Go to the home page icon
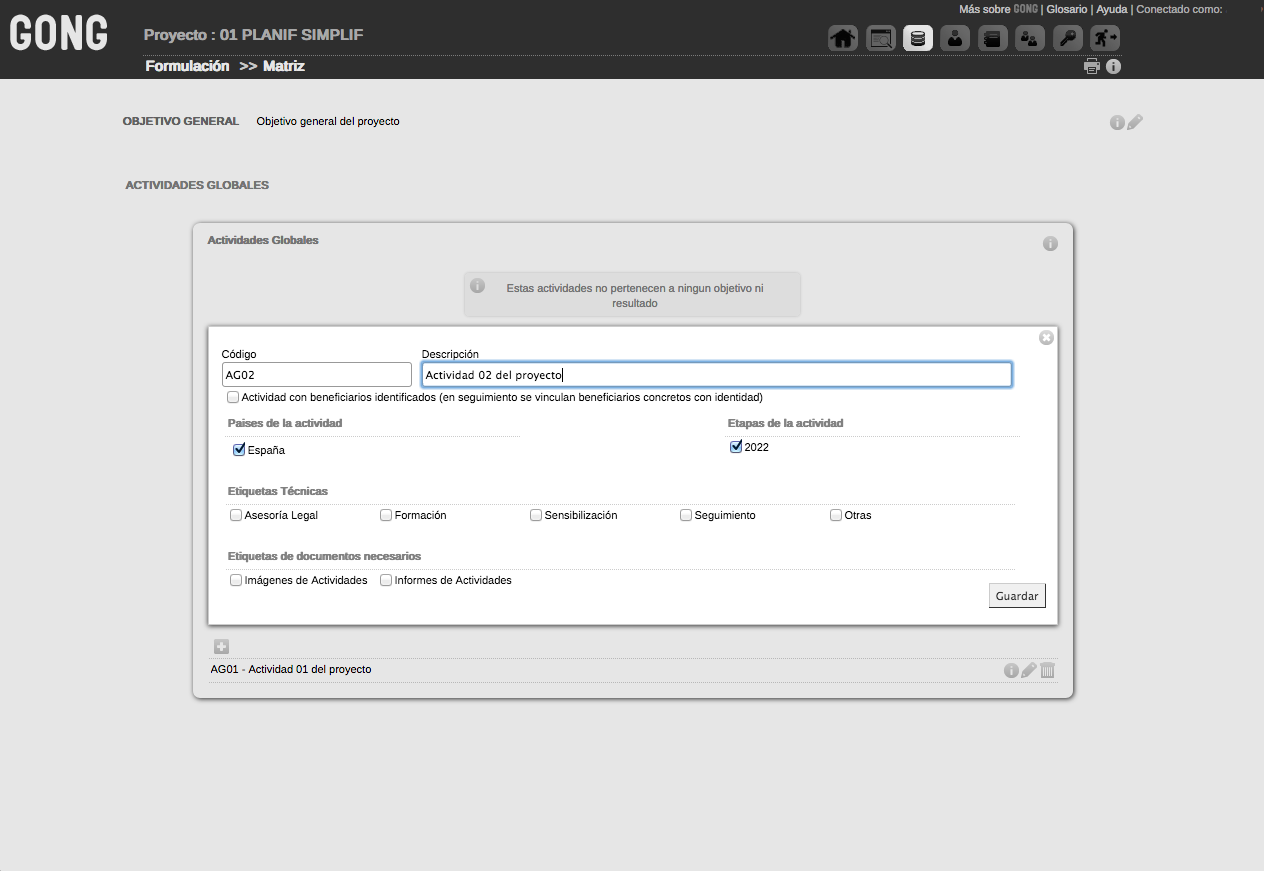The height and width of the screenshot is (871, 1264). click(843, 39)
